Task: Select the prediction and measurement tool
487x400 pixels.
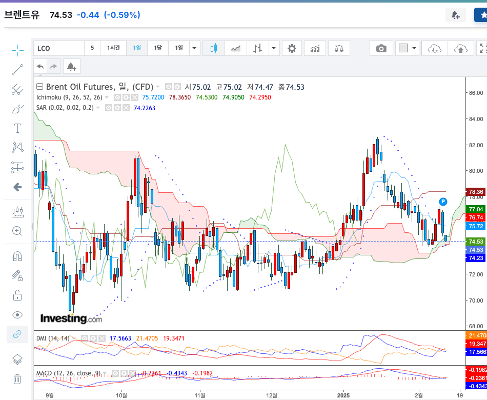Action: (x=18, y=167)
